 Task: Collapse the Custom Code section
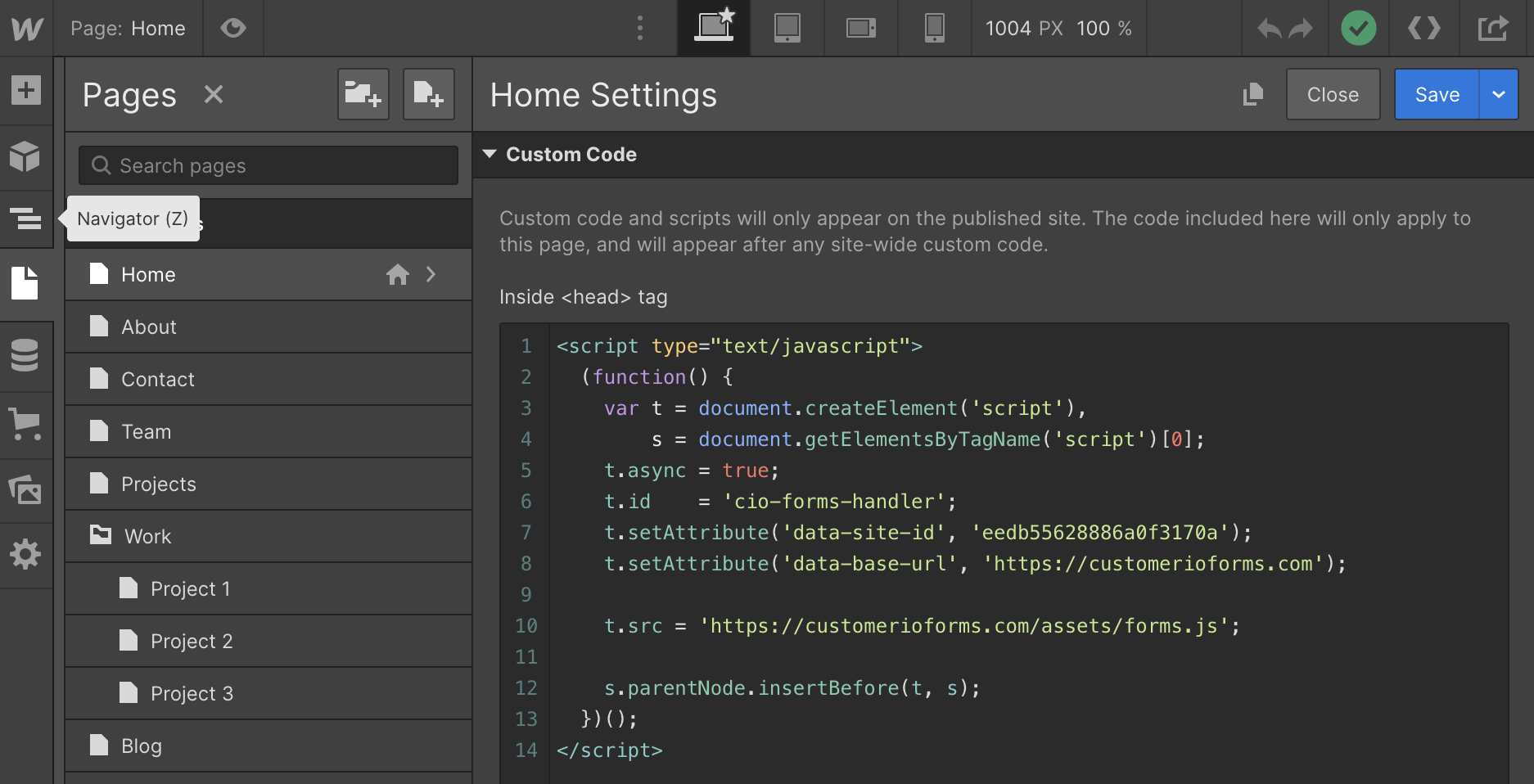tap(490, 154)
